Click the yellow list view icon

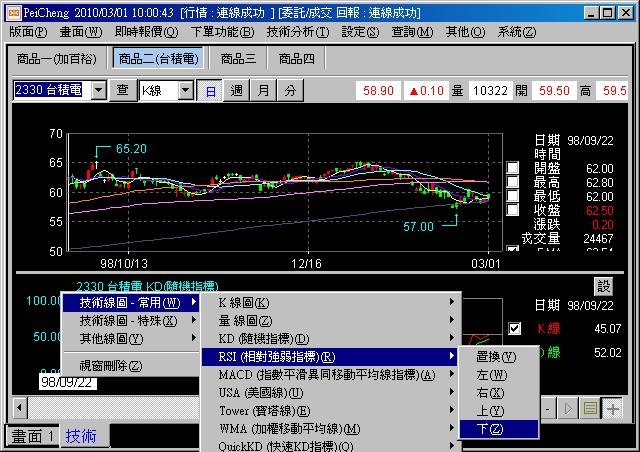point(591,409)
